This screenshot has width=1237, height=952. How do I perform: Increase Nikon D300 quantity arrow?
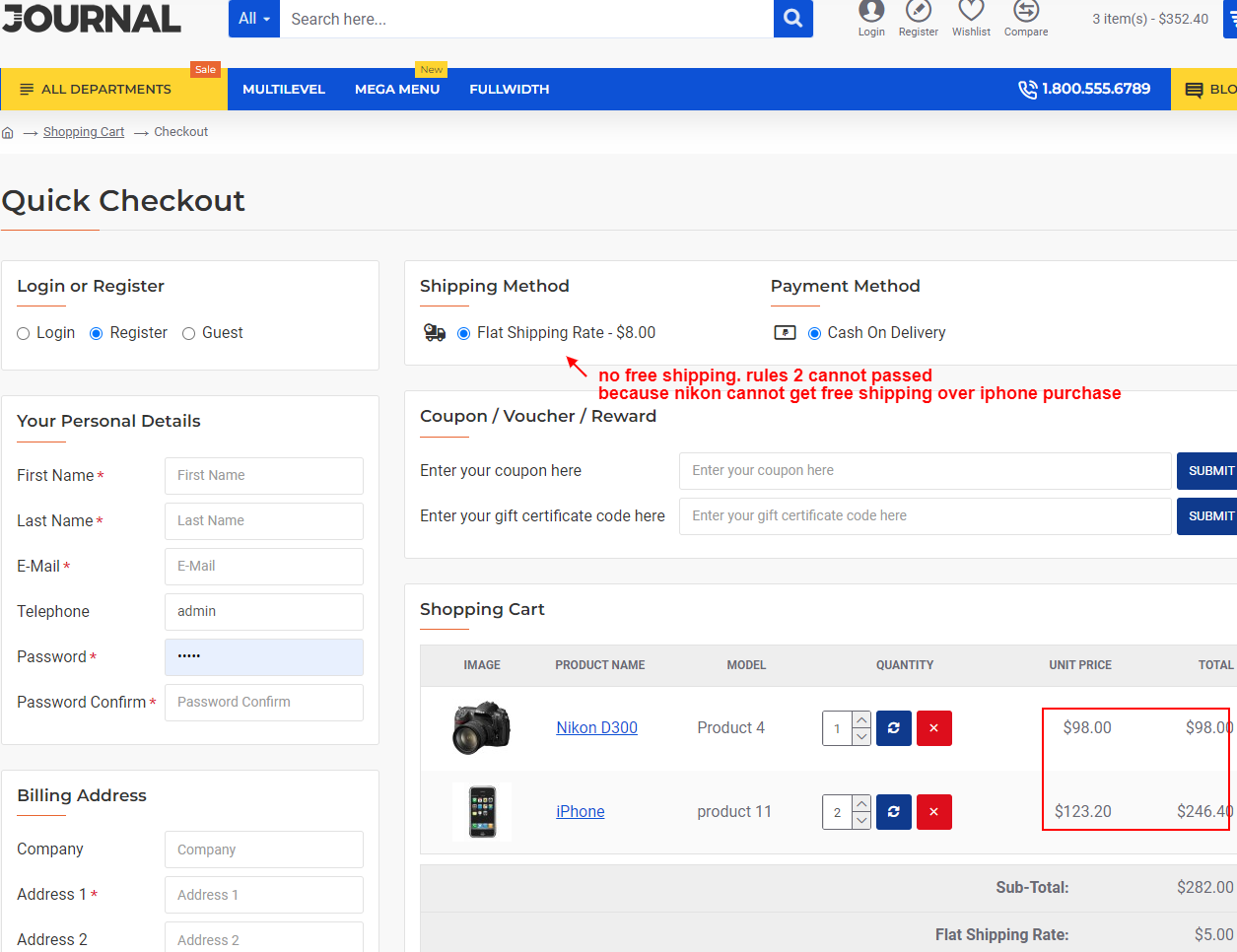(861, 719)
